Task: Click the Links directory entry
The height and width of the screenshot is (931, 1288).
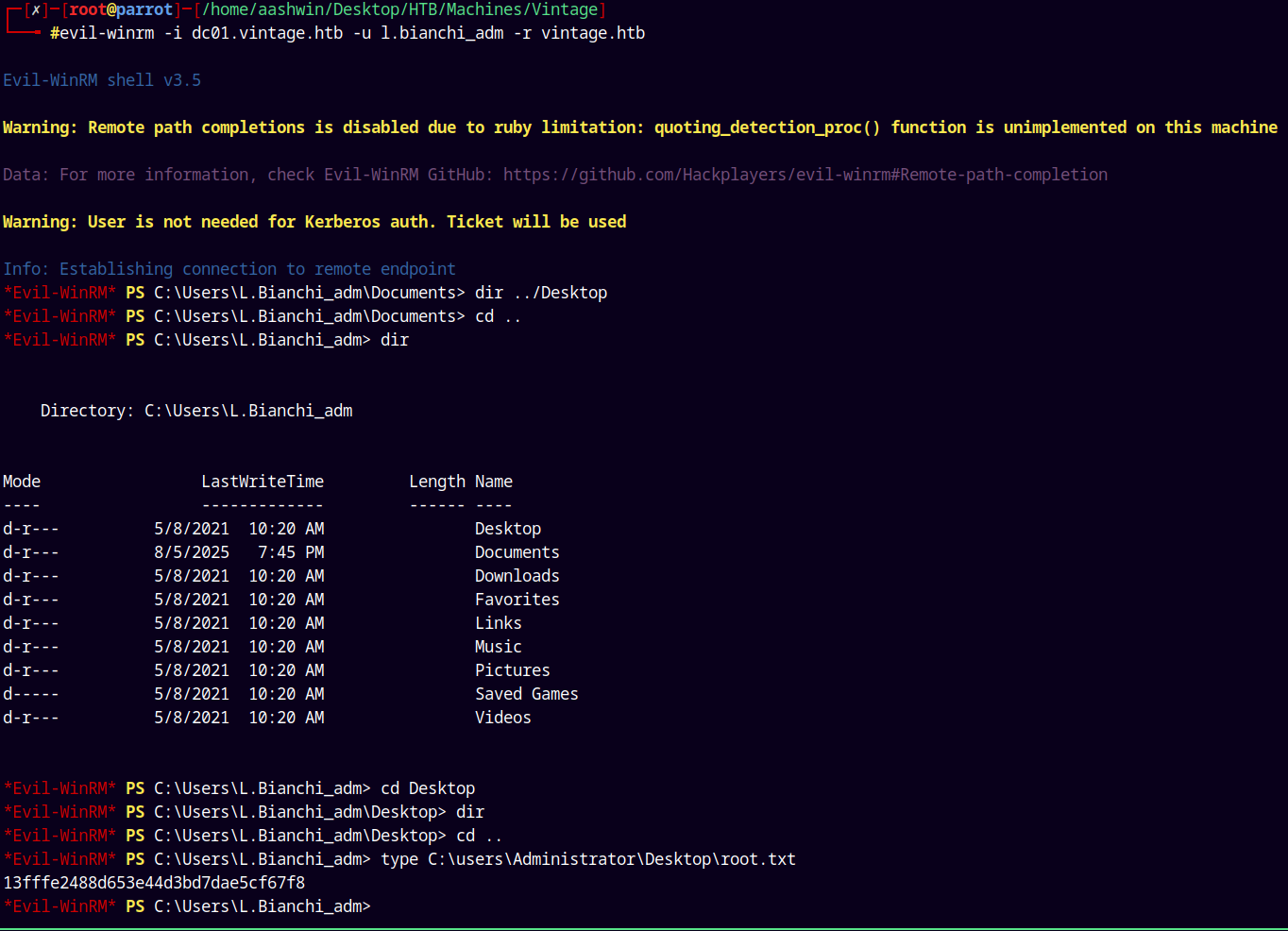Action: [499, 623]
